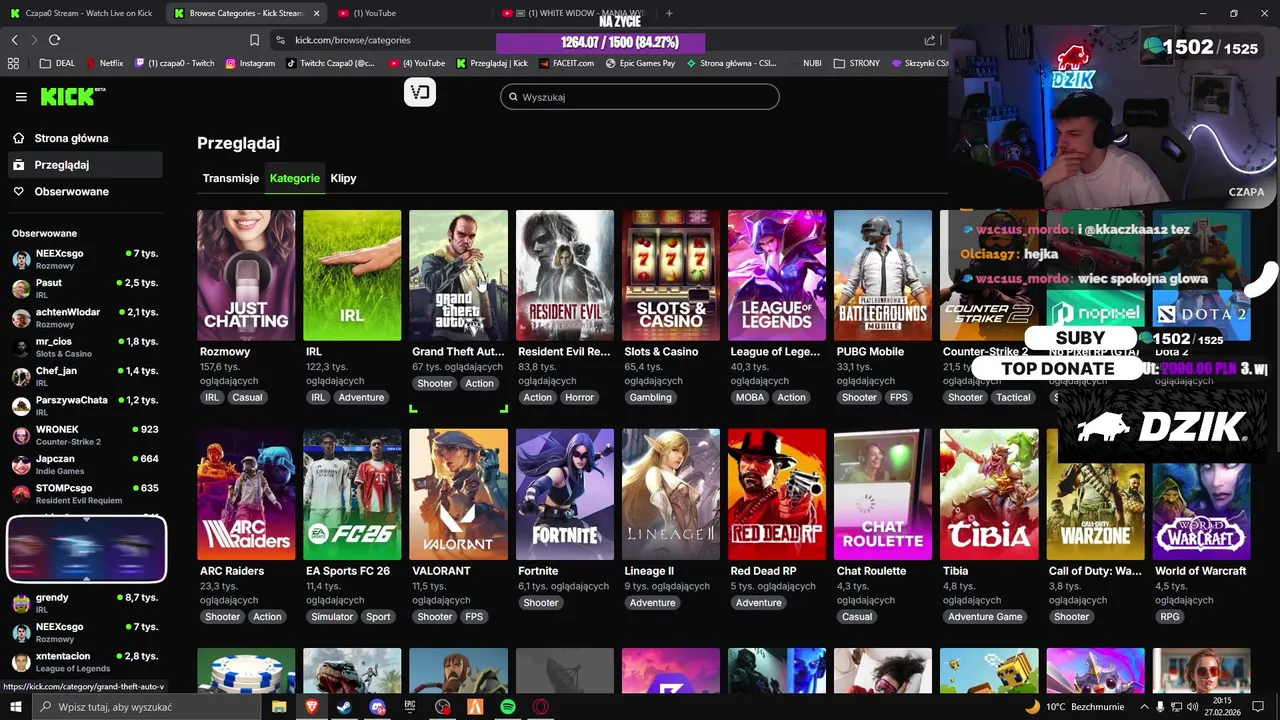The width and height of the screenshot is (1280, 720).
Task: Click the share icon in the address bar
Action: click(930, 40)
